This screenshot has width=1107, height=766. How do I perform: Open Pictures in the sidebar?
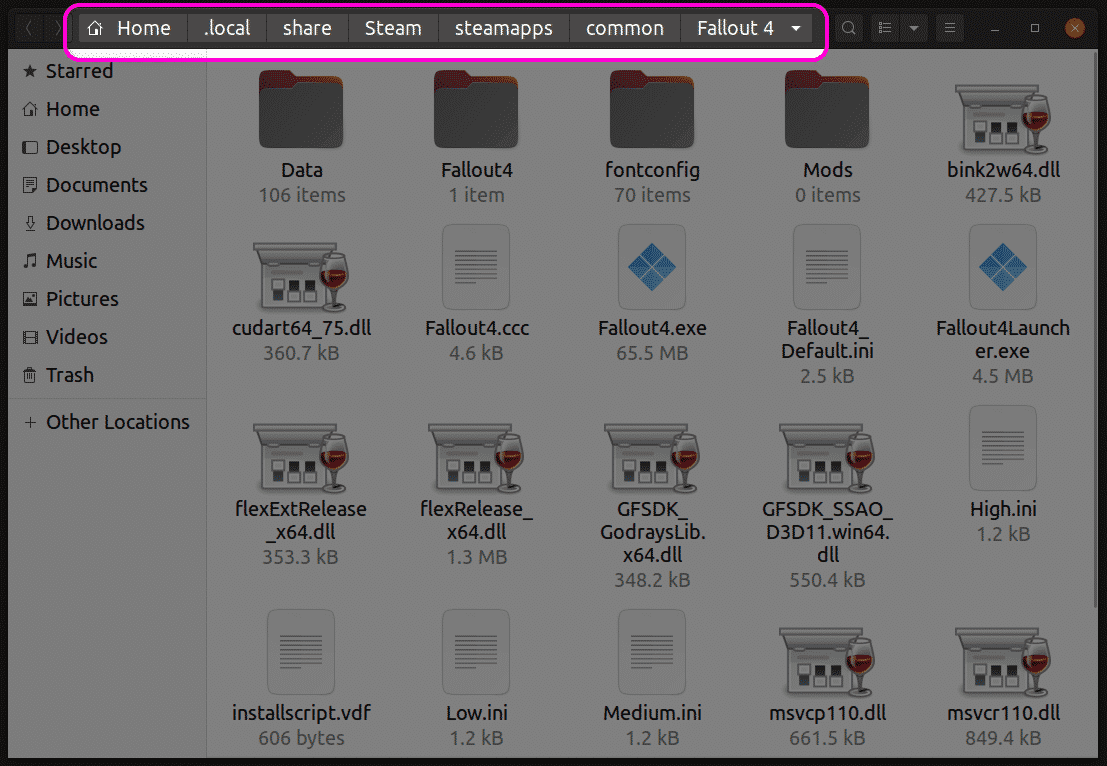coord(107,299)
